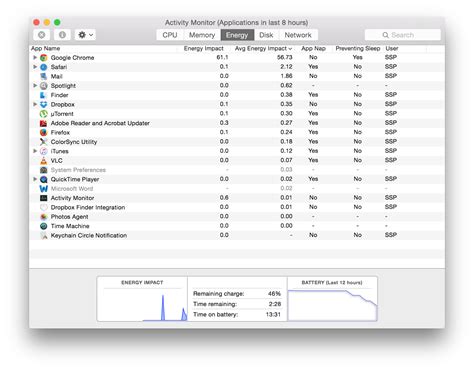Click the Dropbox Finder Integration icon

[44, 207]
